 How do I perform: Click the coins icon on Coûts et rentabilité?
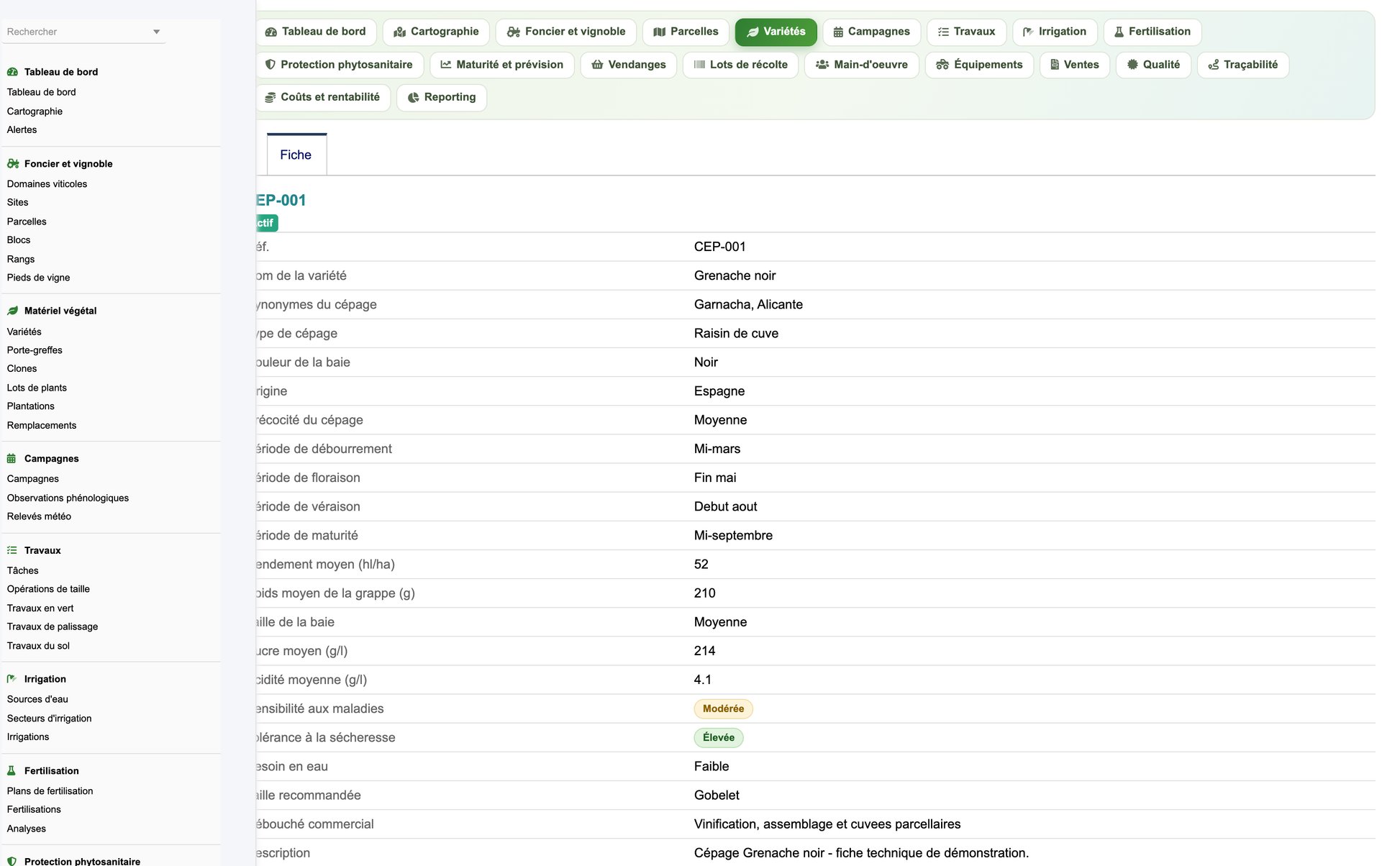(271, 97)
